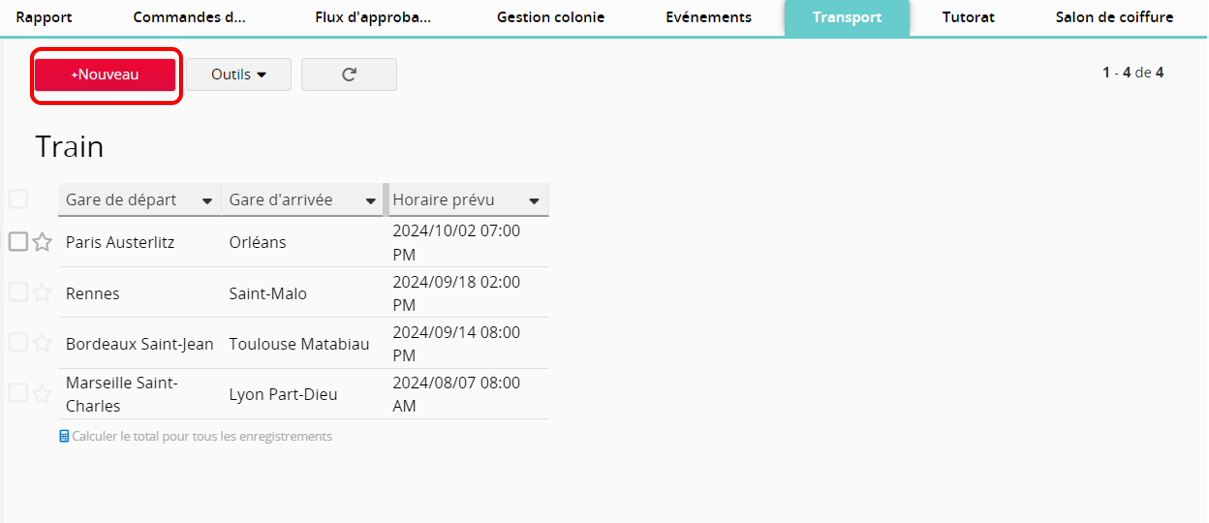Tick the Paris Austerlitz row checkbox
The image size is (1209, 523).
tap(18, 242)
